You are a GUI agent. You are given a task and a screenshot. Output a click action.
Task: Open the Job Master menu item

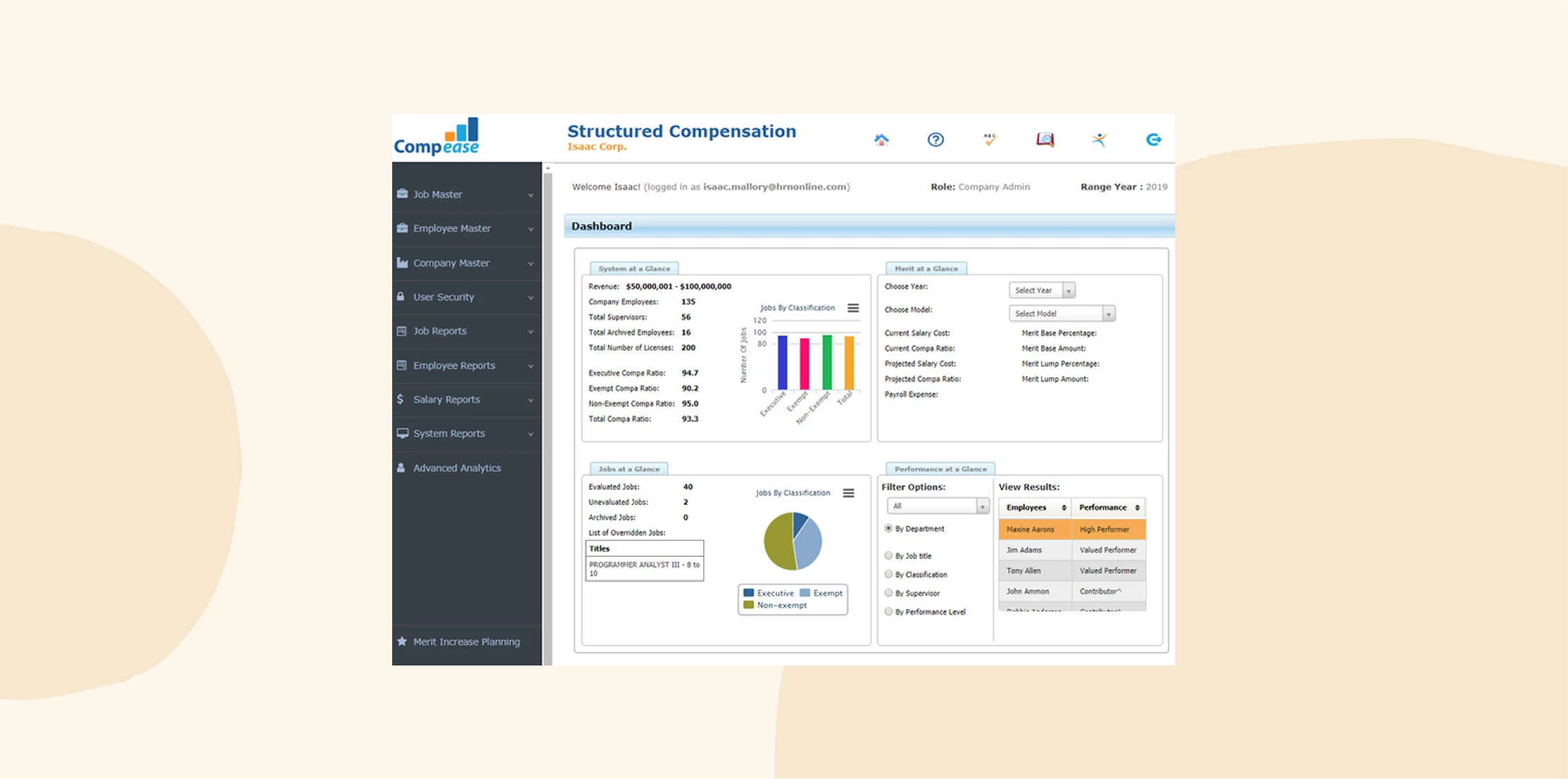pos(467,194)
